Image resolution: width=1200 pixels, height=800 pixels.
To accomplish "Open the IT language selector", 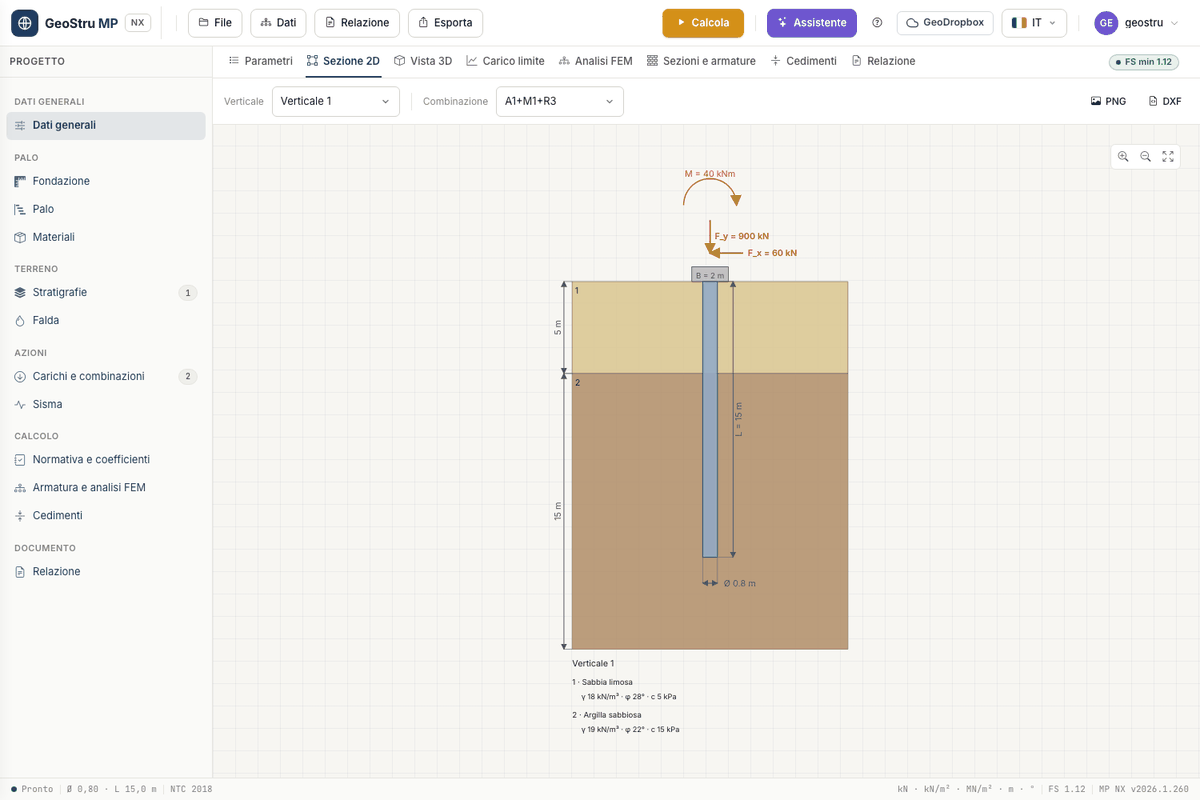I will [1034, 23].
